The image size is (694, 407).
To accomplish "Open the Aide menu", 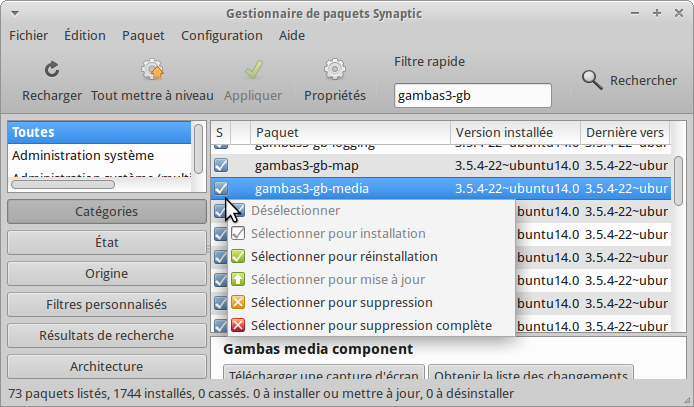I will [292, 35].
